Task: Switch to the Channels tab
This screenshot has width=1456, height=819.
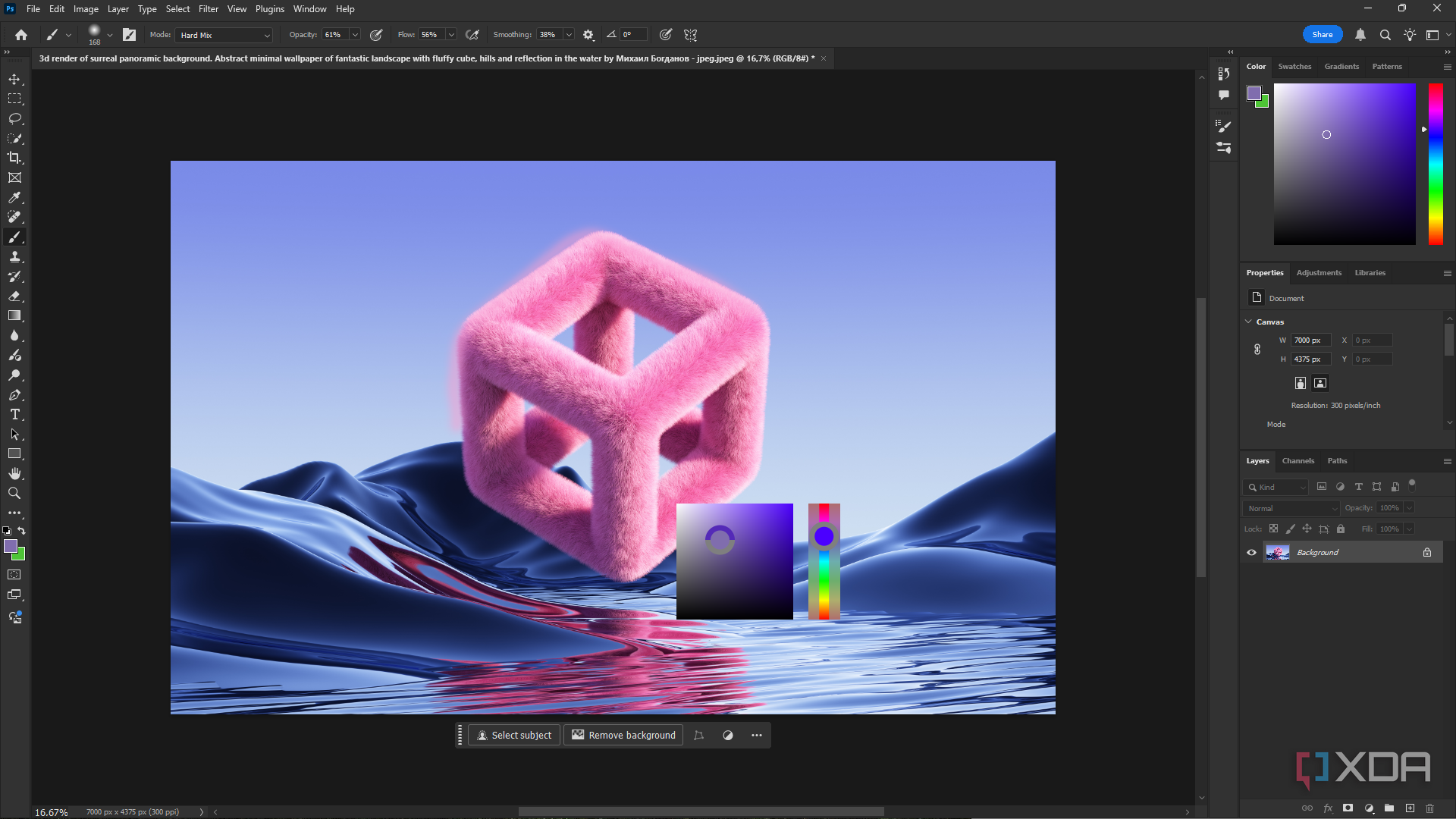Action: click(1298, 461)
